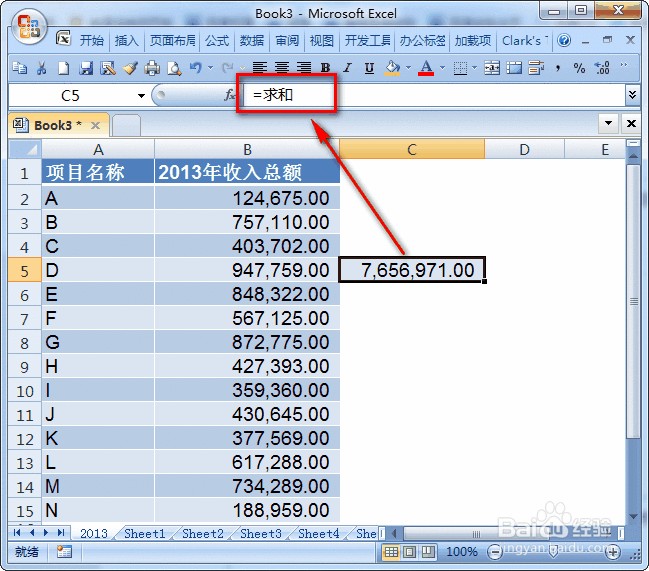The image size is (649, 571).
Task: Click the Name Box showing C5
Action: point(70,96)
